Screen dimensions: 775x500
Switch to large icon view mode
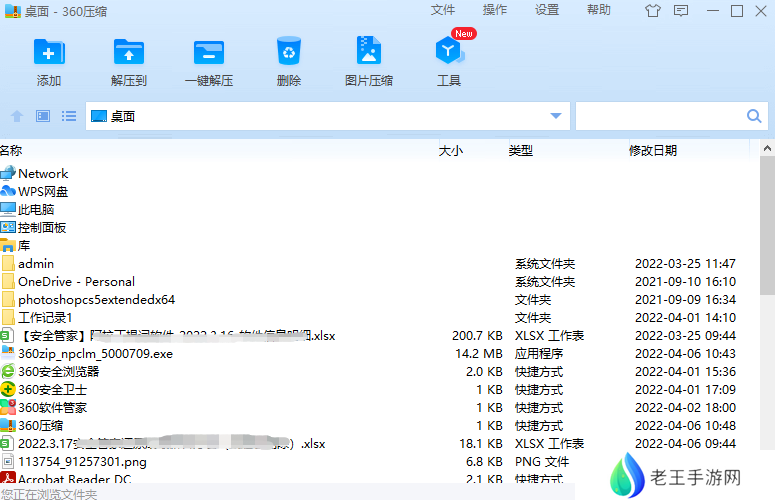click(43, 116)
